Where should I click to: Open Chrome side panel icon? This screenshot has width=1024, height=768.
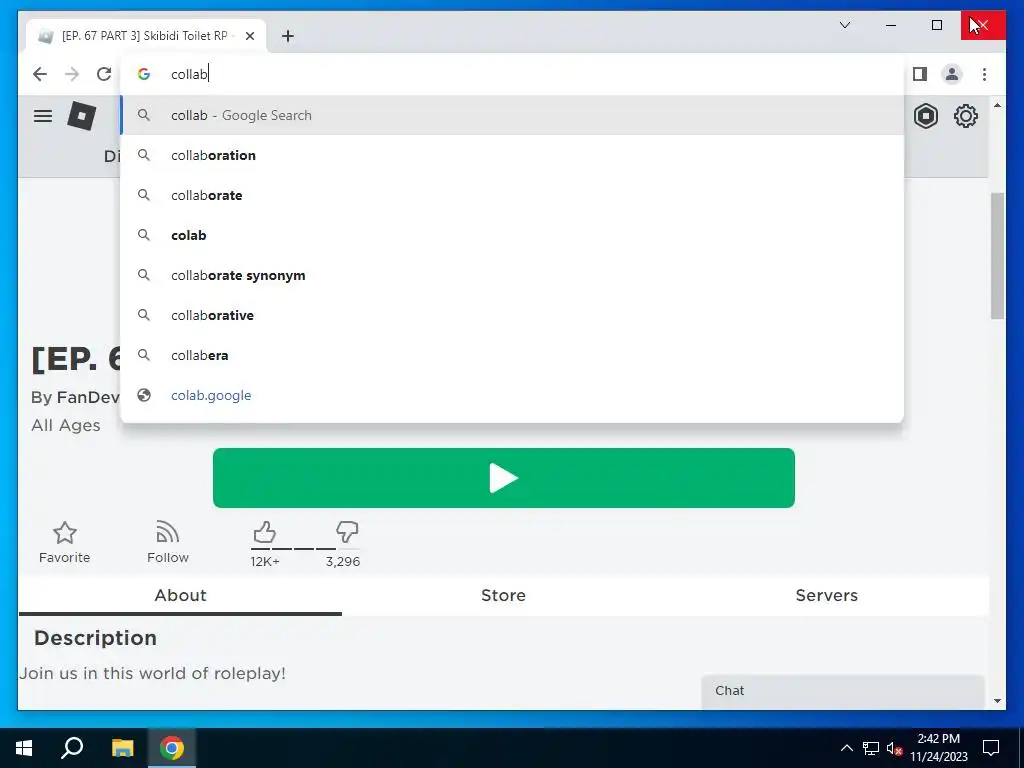920,74
